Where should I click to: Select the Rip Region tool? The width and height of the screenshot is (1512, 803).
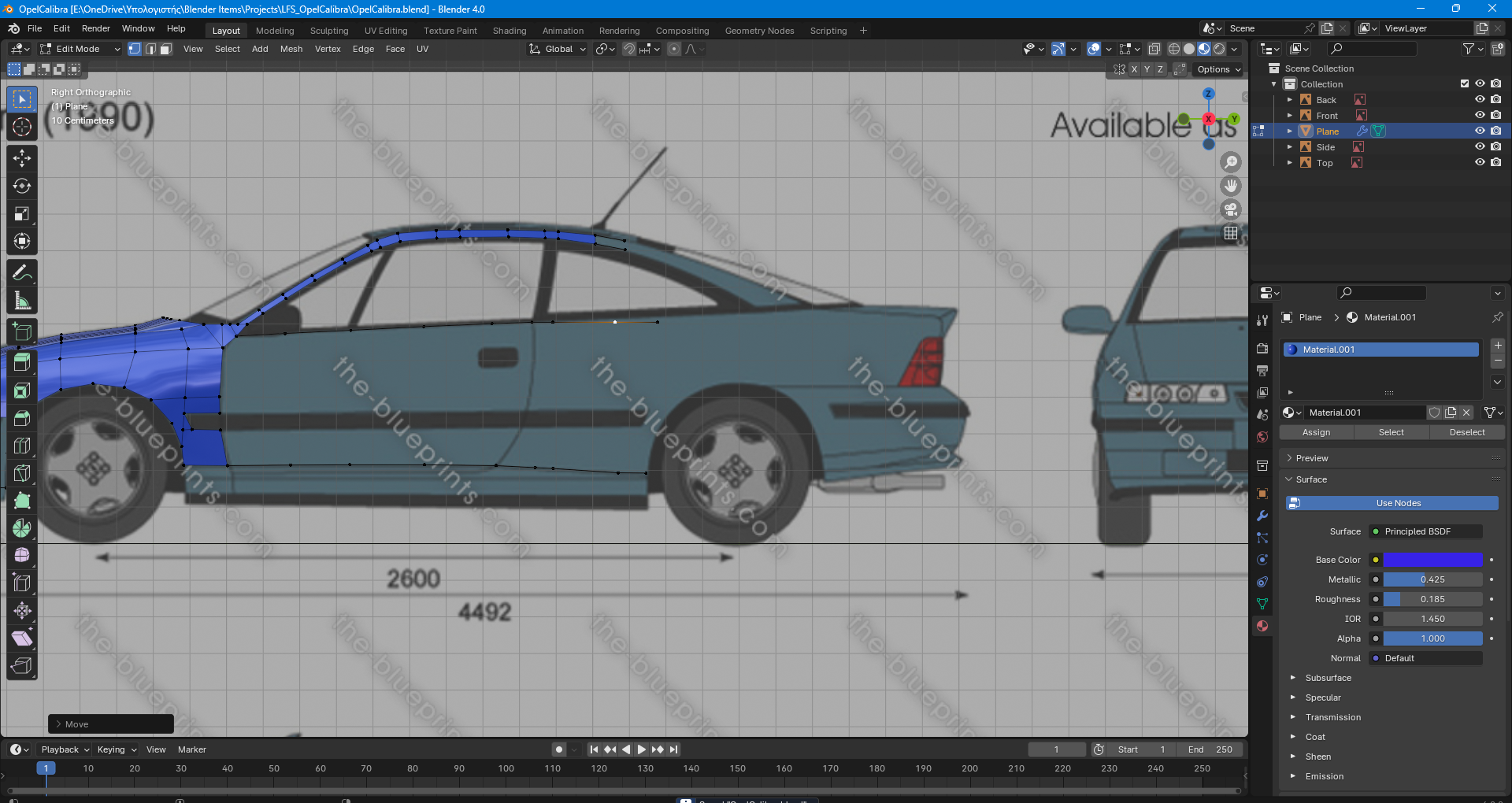click(x=22, y=666)
